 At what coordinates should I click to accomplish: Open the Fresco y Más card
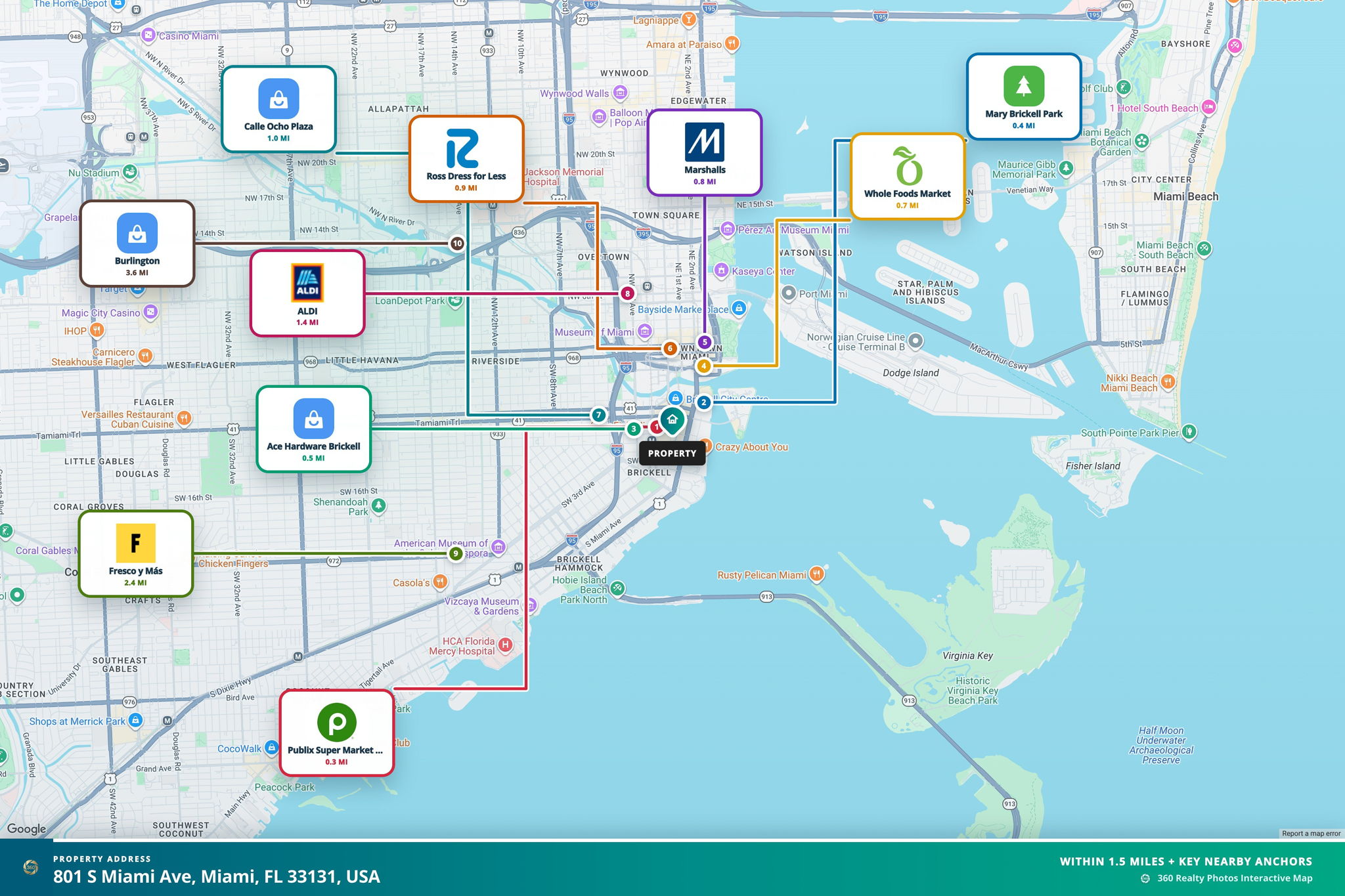tap(136, 553)
